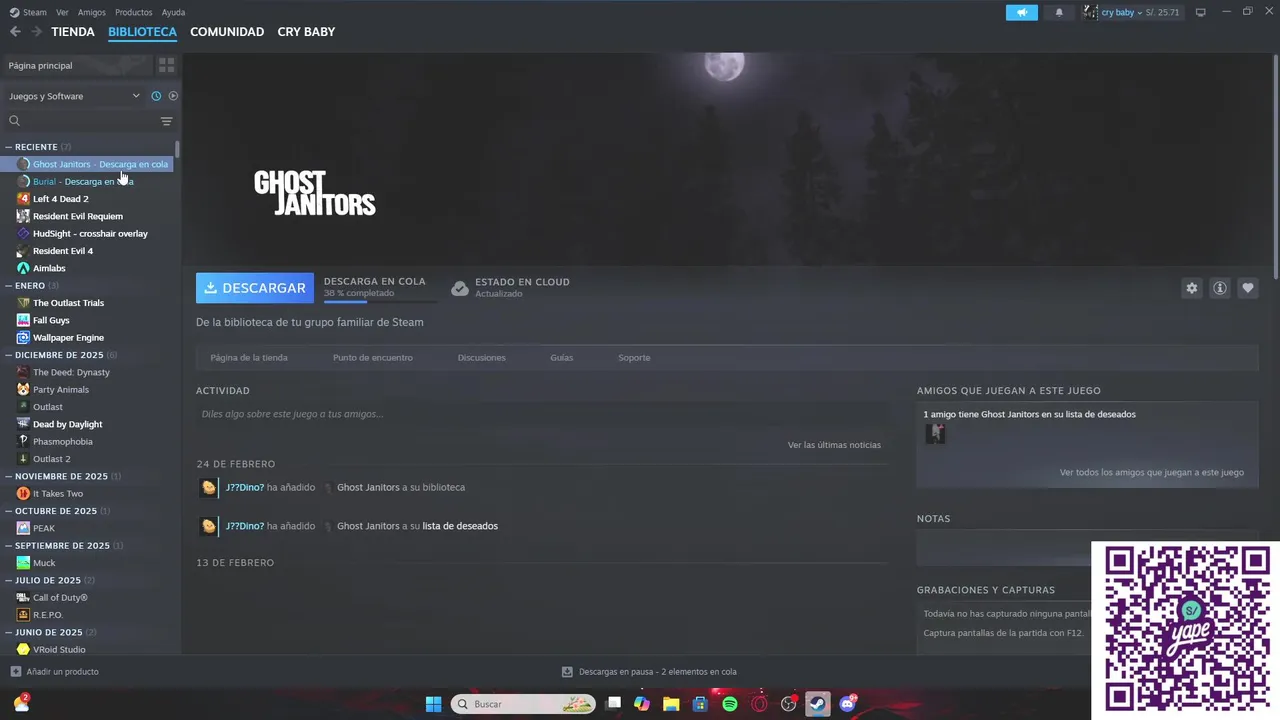The height and width of the screenshot is (720, 1280).
Task: Collapse the JUNIO DE 2025 section
Action: 9,633
